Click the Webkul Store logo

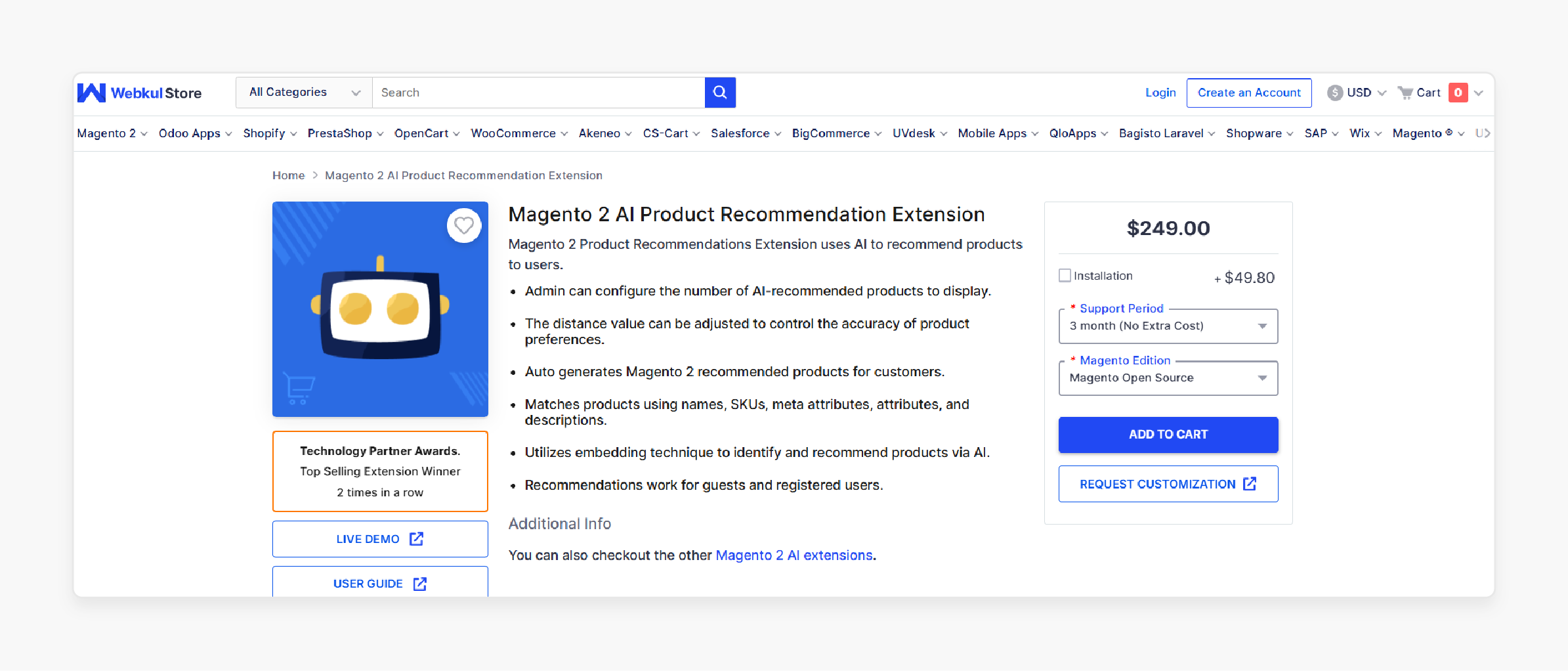click(x=139, y=93)
